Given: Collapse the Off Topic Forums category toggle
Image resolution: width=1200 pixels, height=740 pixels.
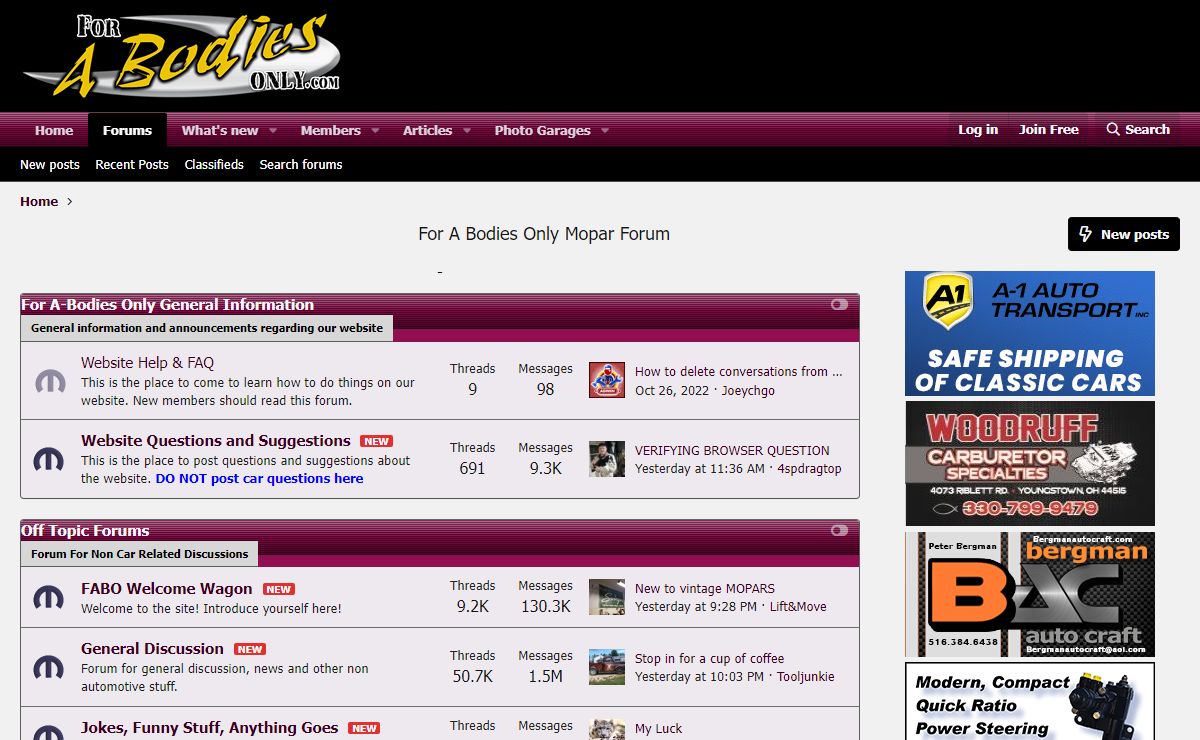Looking at the screenshot, I should tap(839, 530).
